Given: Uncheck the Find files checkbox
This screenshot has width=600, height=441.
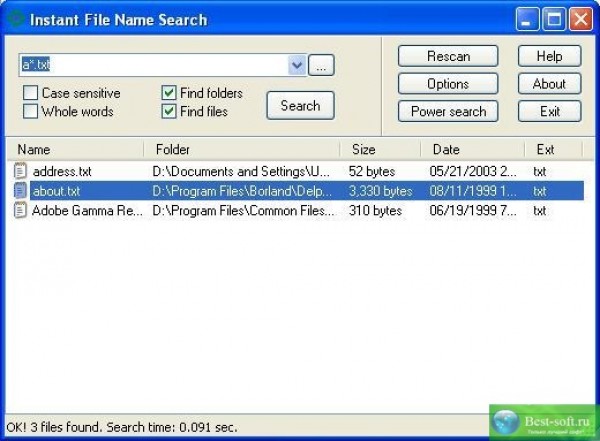Looking at the screenshot, I should [169, 111].
